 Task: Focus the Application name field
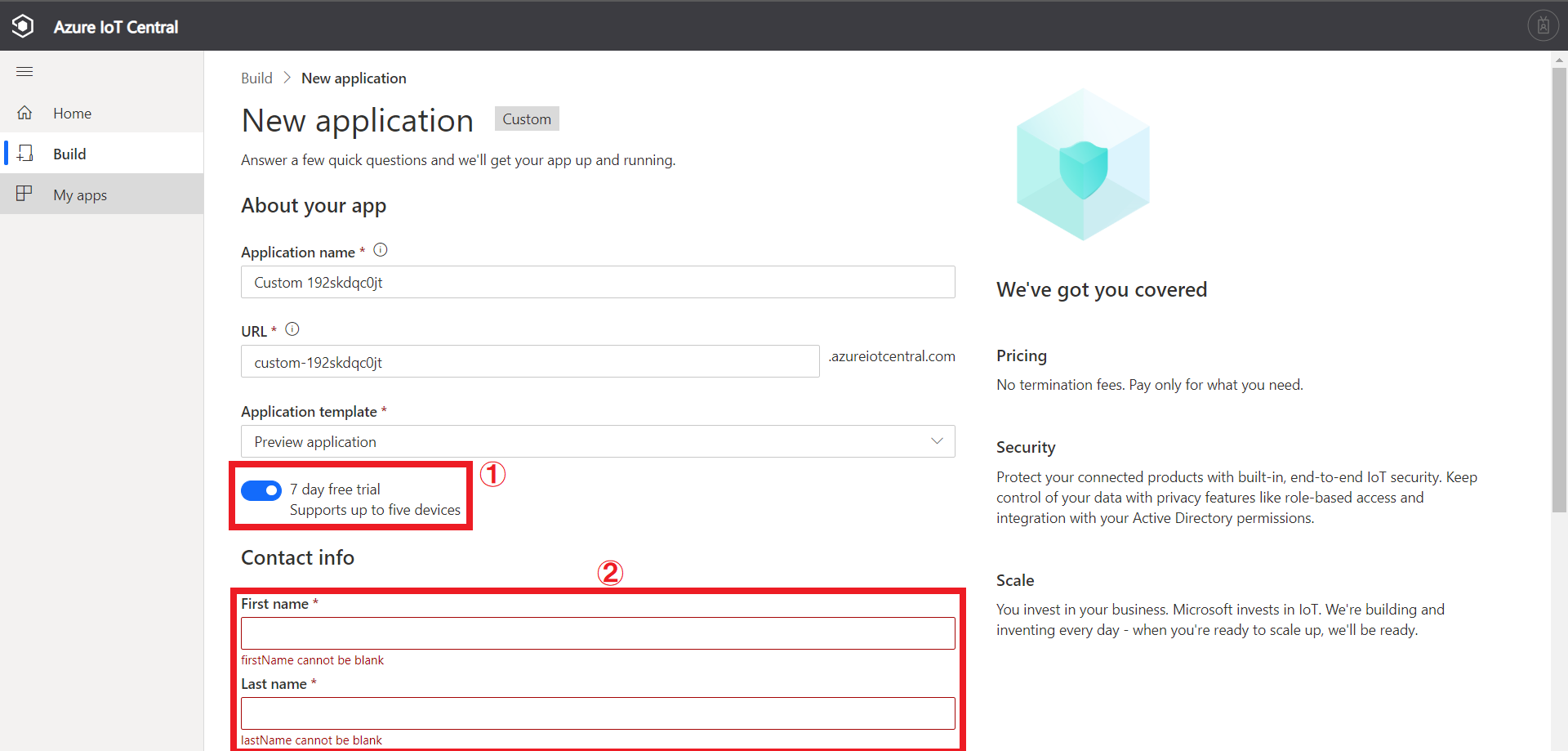point(598,282)
